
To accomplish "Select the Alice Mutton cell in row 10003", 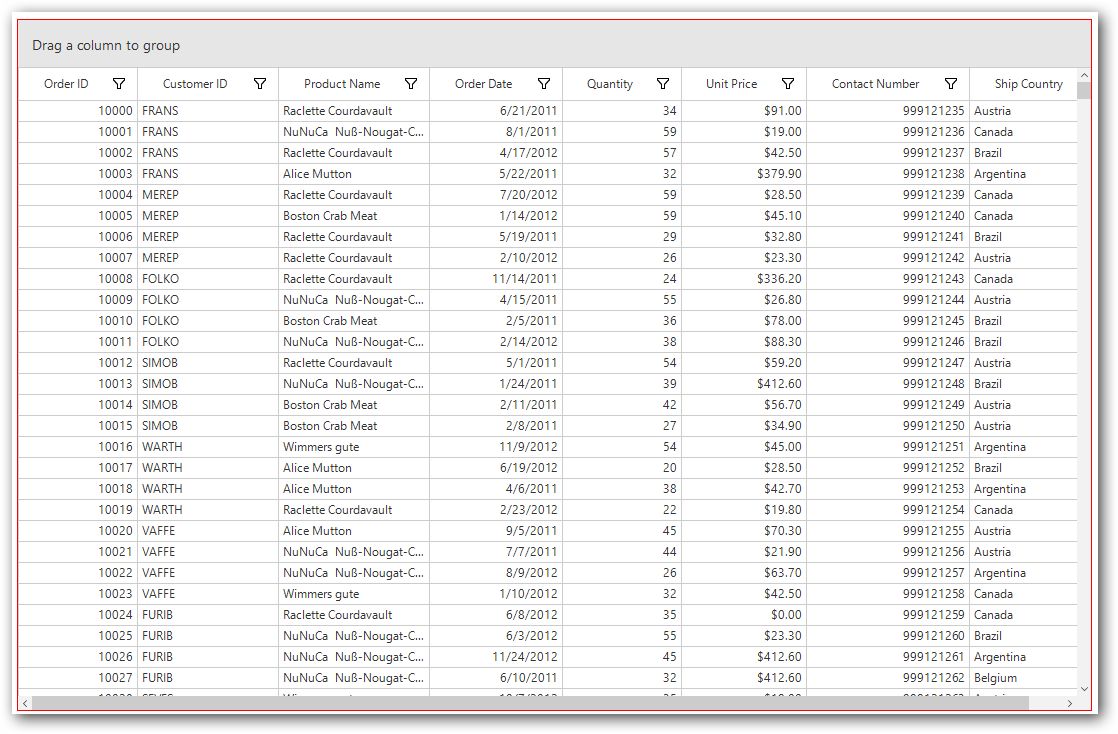I will [354, 174].
